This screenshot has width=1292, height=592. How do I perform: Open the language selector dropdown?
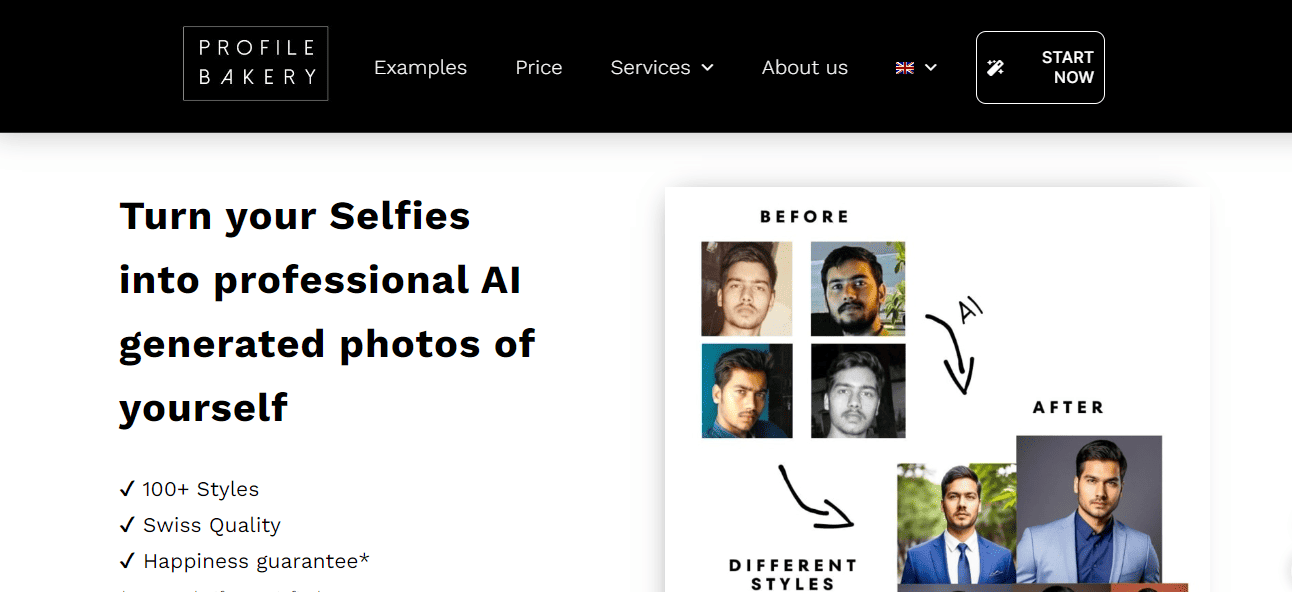[916, 67]
